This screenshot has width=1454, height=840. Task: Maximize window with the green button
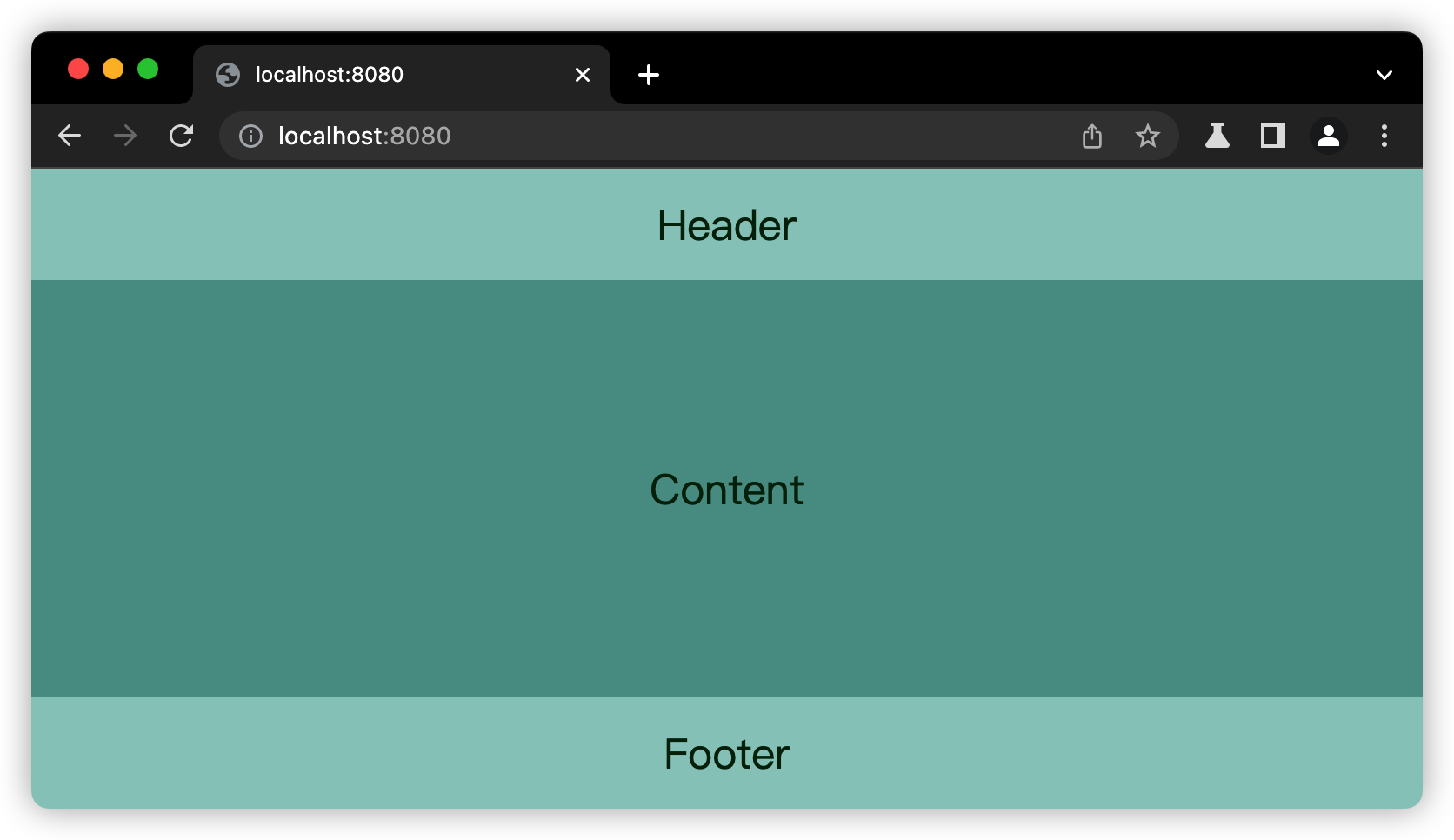pos(148,69)
